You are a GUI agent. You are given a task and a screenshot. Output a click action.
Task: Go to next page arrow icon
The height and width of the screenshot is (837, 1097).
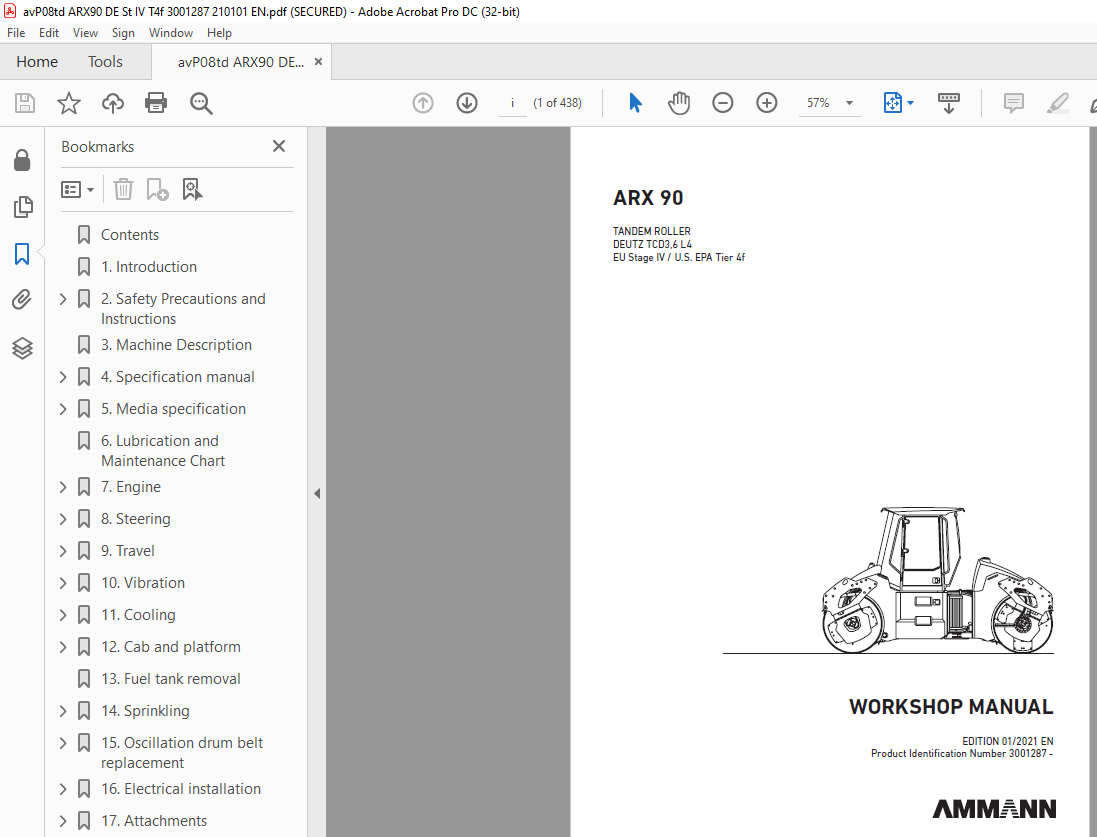tap(467, 103)
